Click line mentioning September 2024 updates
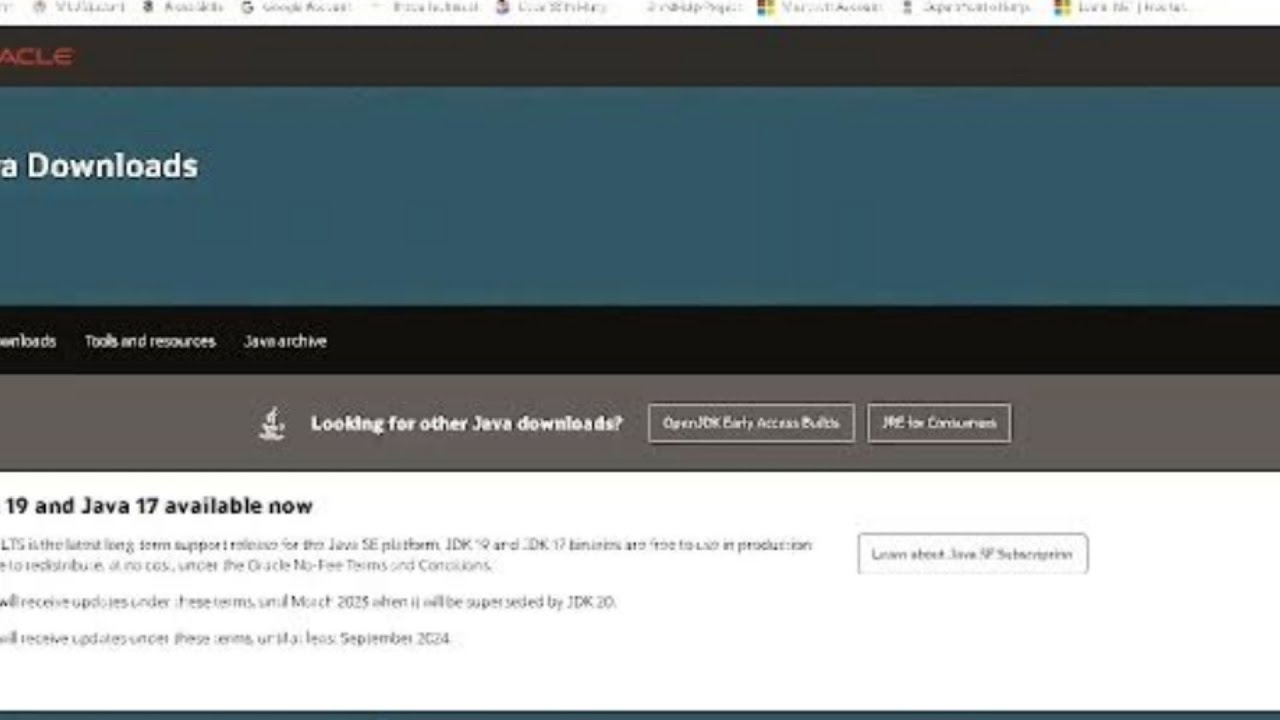The width and height of the screenshot is (1280, 720). coord(226,638)
